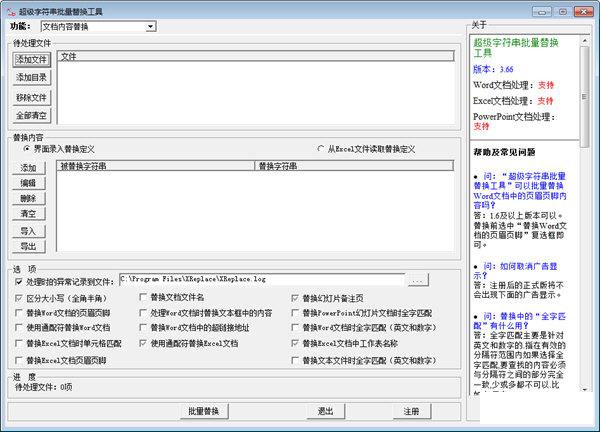Click the 注册 button
The image size is (600, 432).
coord(411,411)
